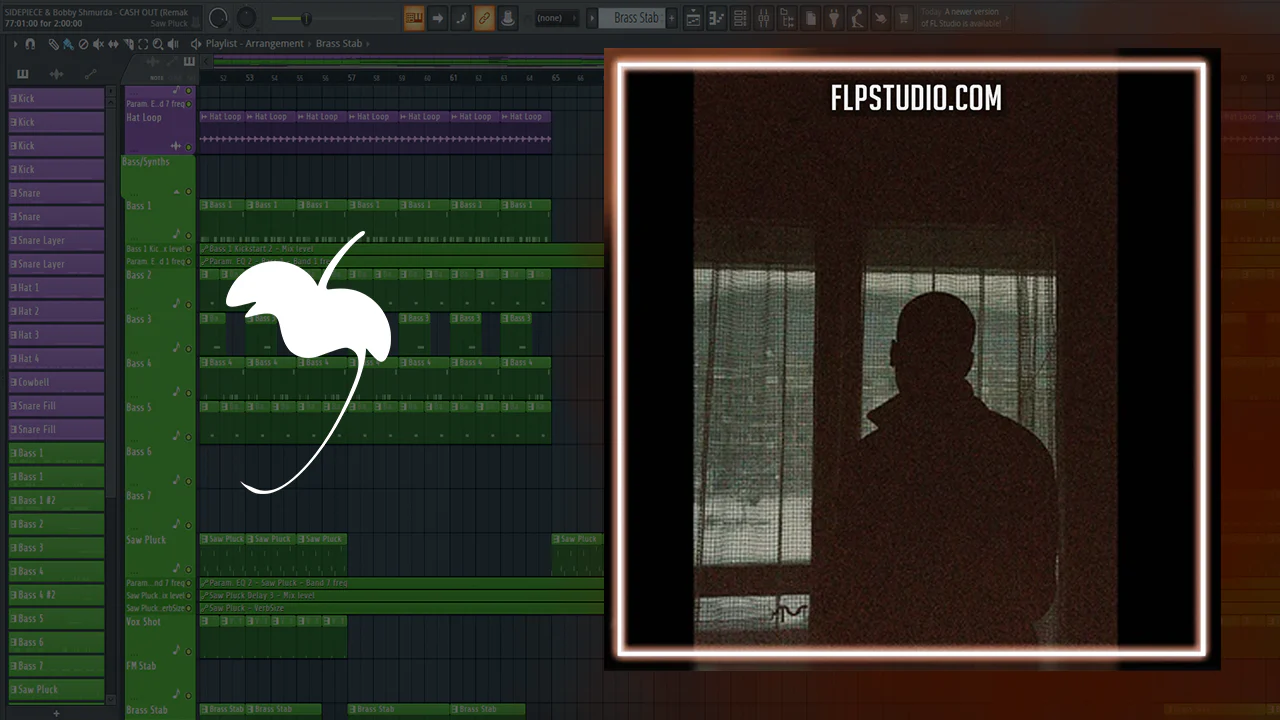
Task: Open the Channel rack icon
Action: point(740,18)
